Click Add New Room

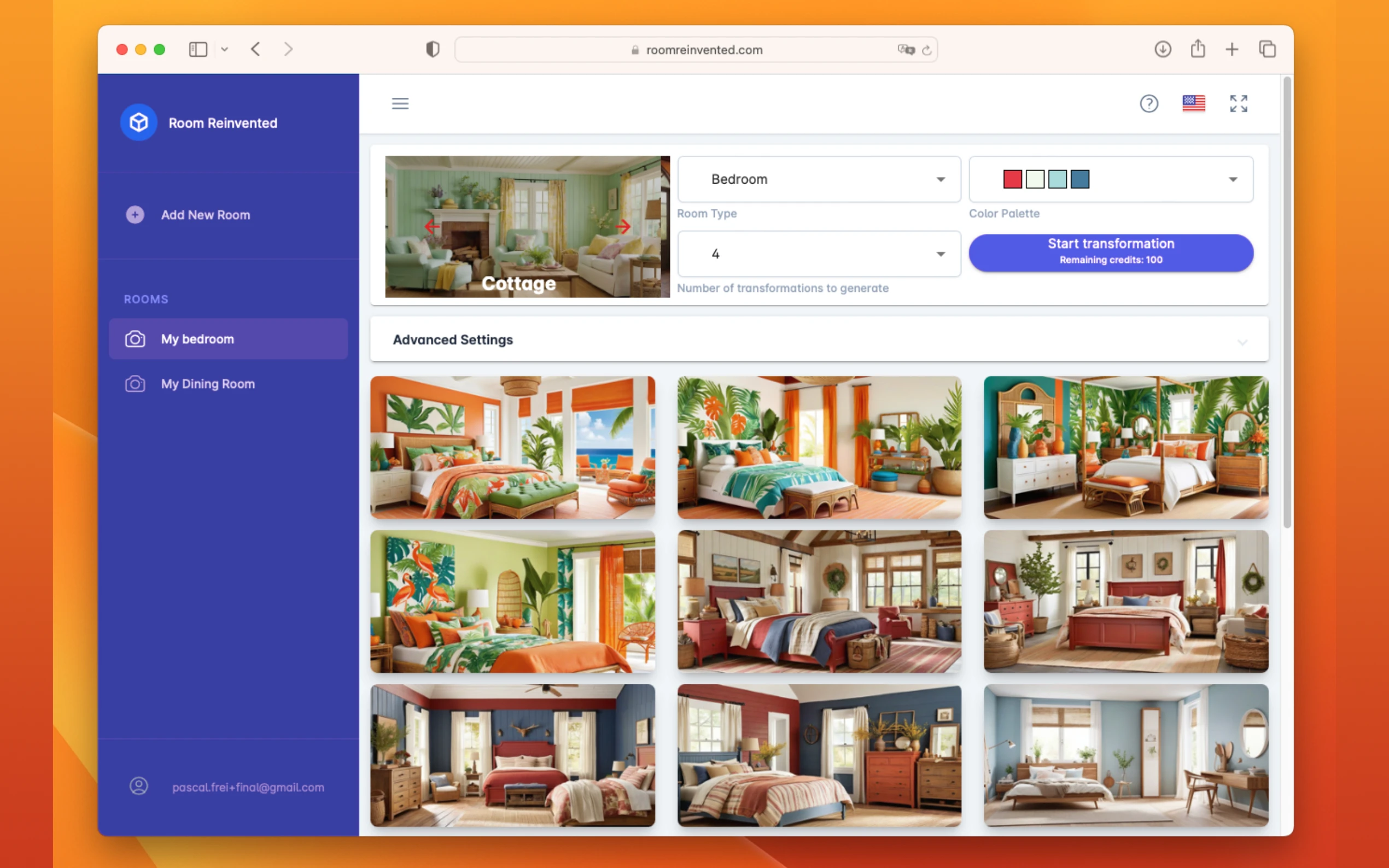point(205,215)
